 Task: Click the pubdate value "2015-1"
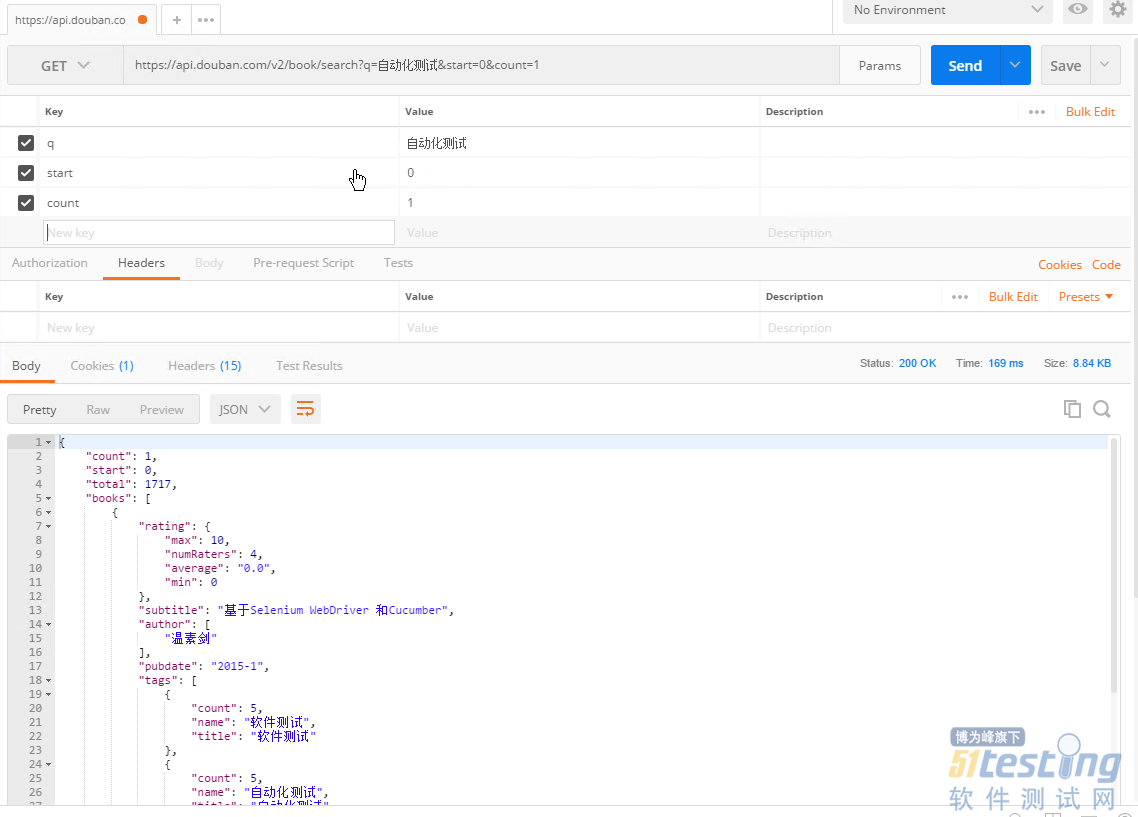tap(239, 666)
